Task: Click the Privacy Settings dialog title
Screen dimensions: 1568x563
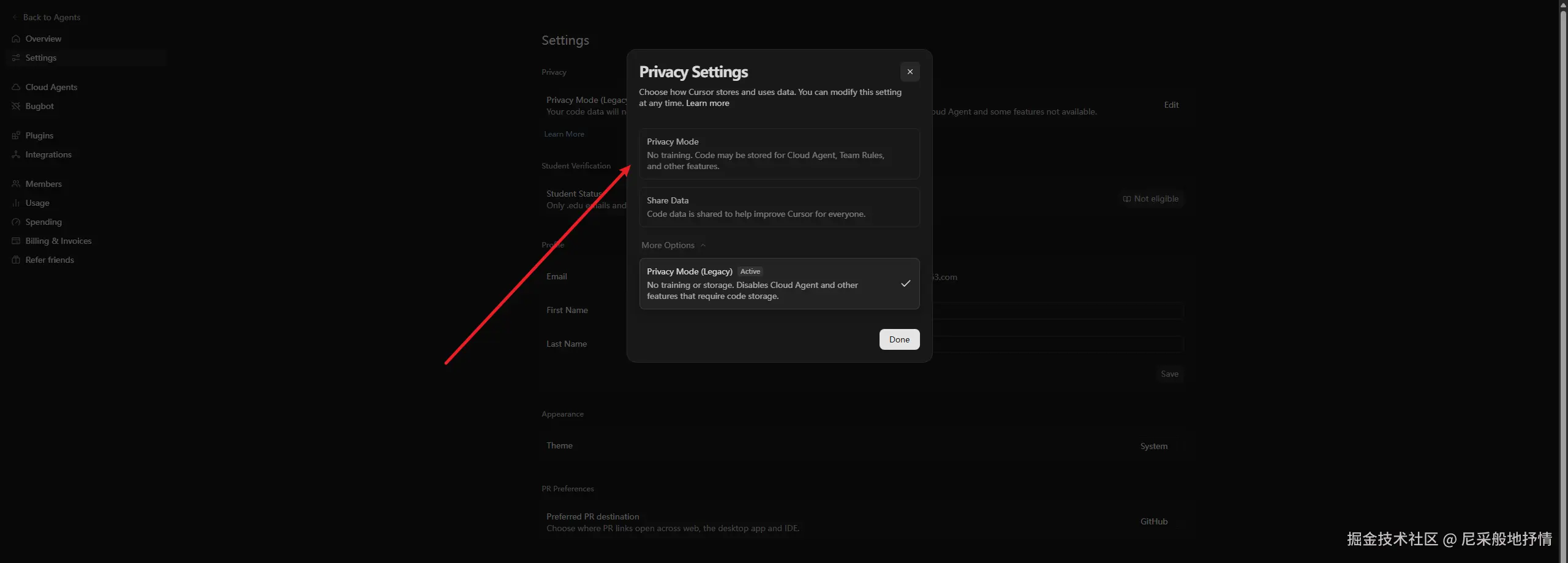Action: 693,72
